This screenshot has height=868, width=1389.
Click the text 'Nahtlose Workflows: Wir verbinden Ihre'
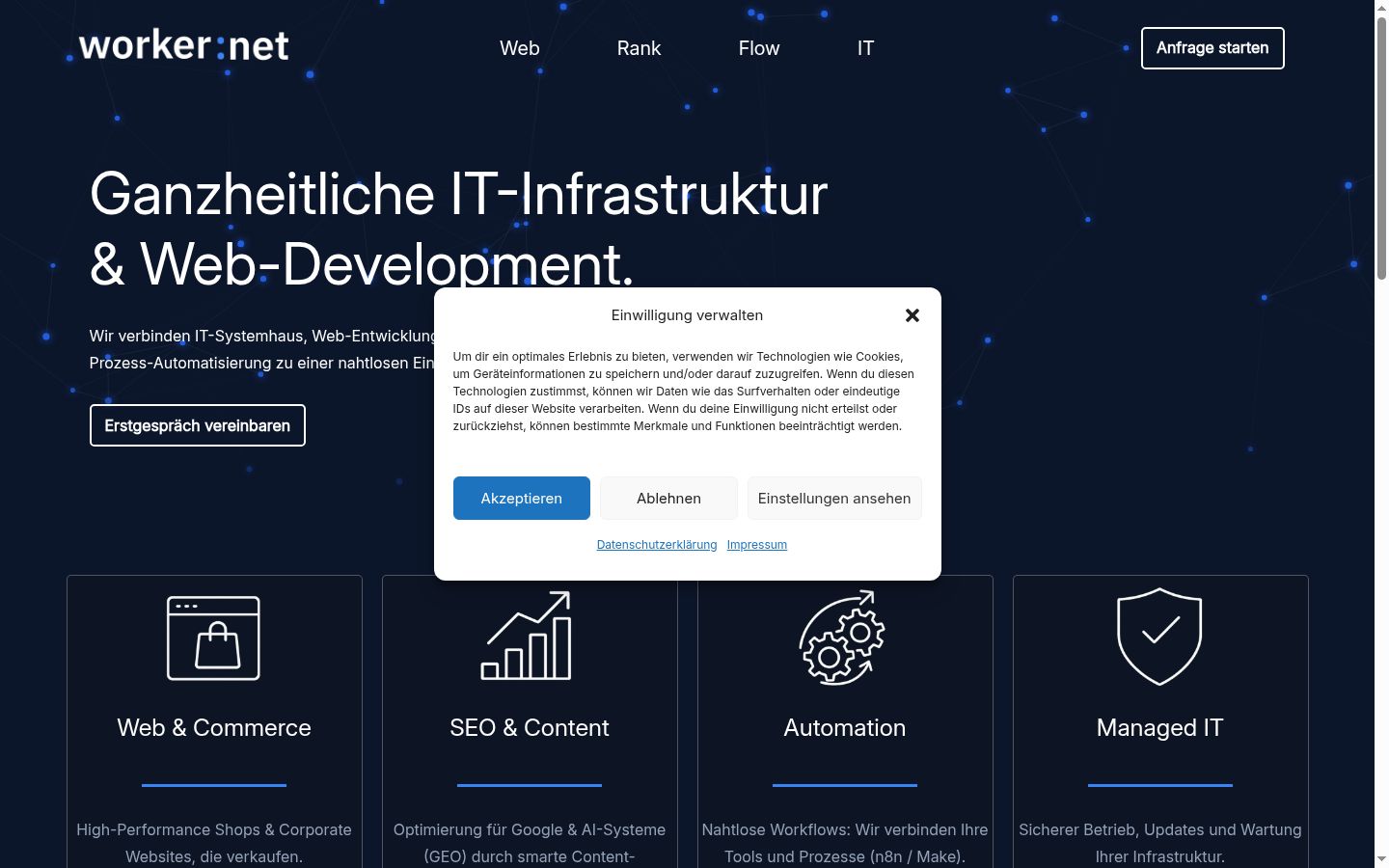845,829
